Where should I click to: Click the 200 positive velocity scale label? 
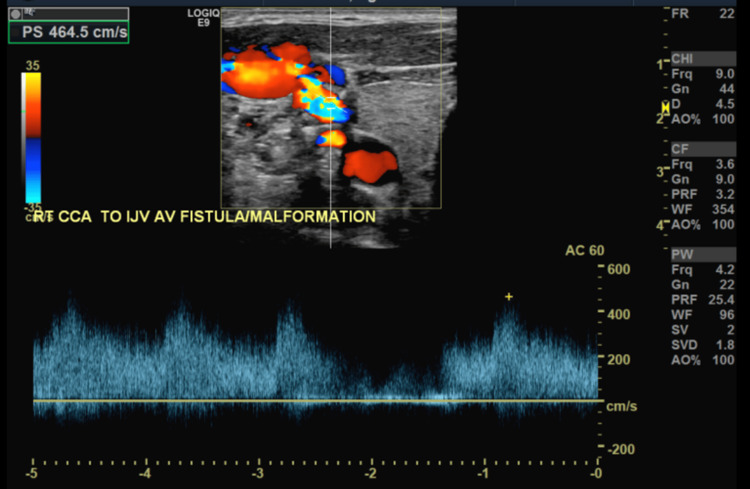618,359
